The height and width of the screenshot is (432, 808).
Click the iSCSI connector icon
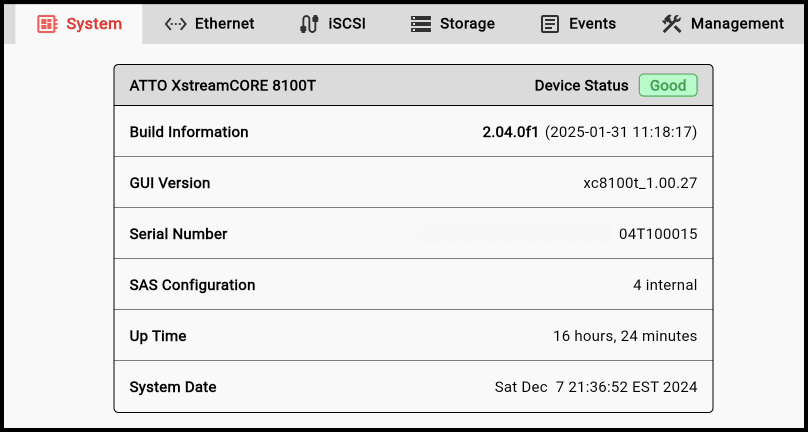[x=309, y=24]
